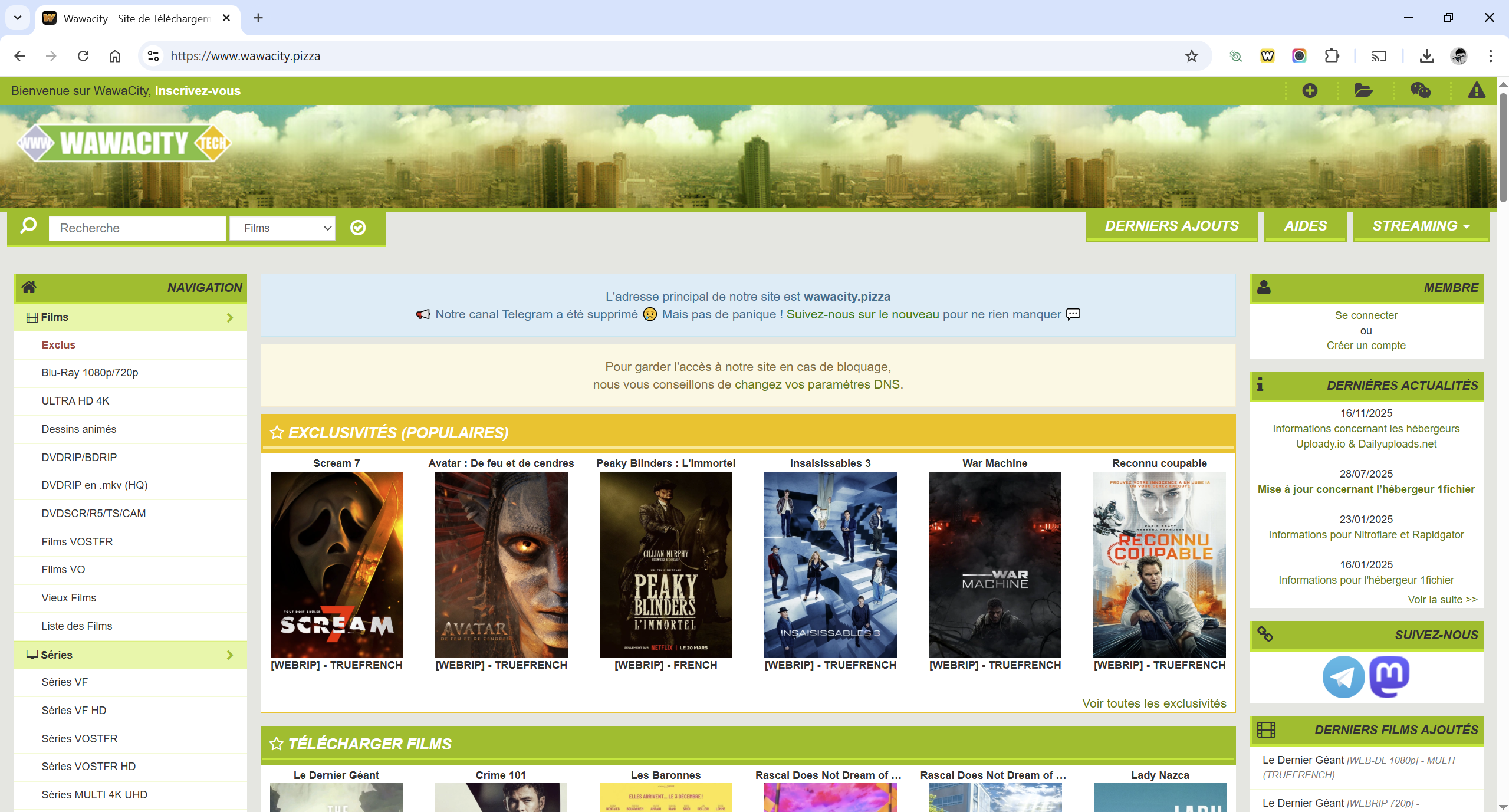The height and width of the screenshot is (812, 1509).
Task: Open the Aides menu item
Action: pos(1305,226)
